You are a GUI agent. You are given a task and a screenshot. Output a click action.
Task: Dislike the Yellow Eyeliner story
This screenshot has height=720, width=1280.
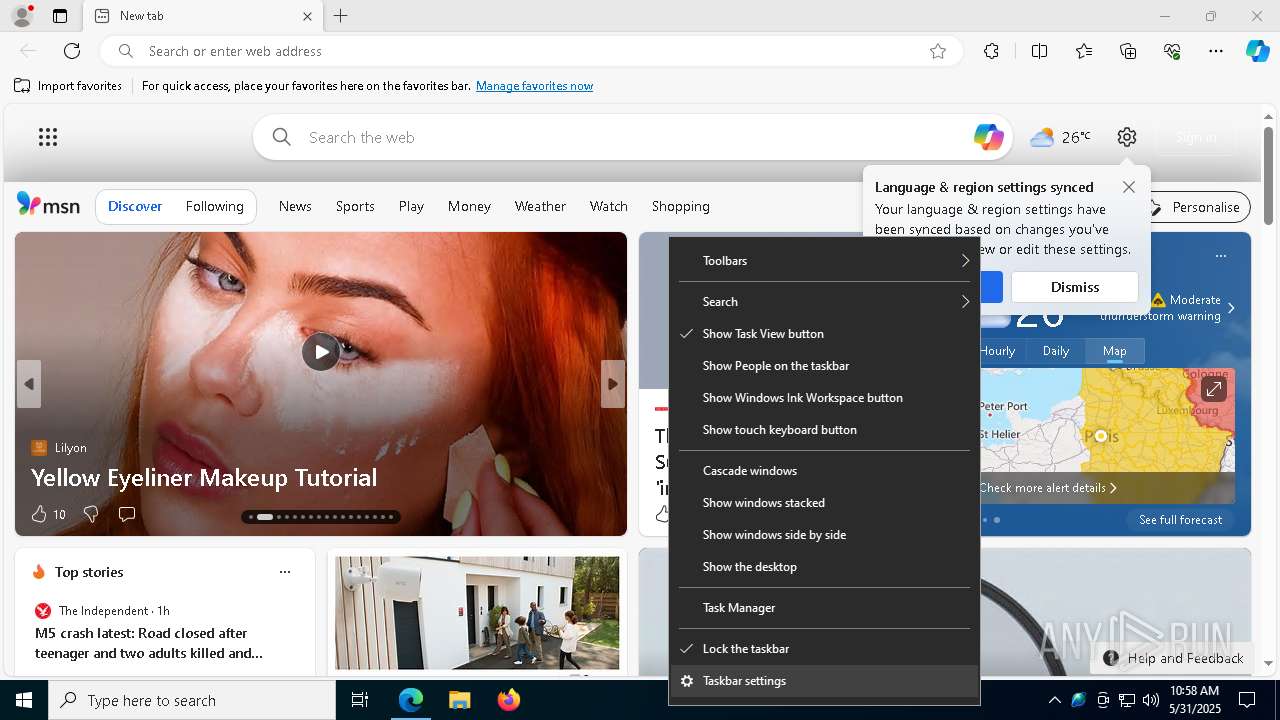tap(91, 514)
